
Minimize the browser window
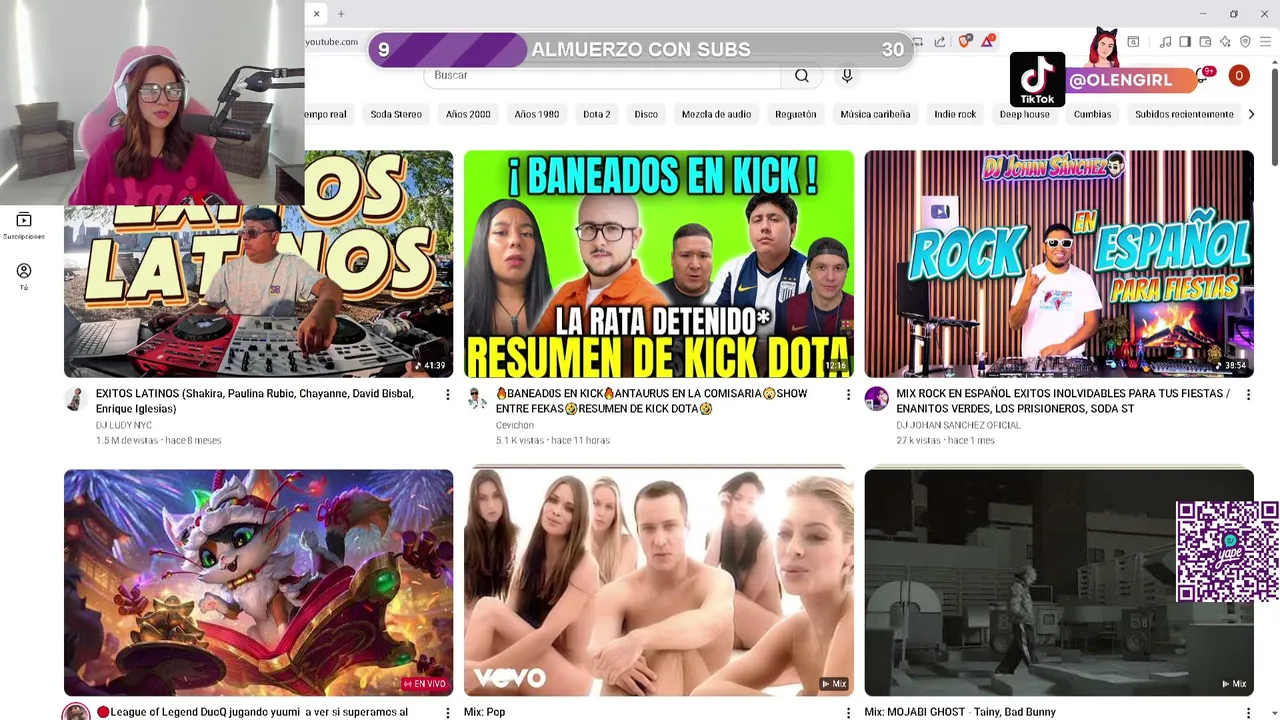tap(1202, 14)
